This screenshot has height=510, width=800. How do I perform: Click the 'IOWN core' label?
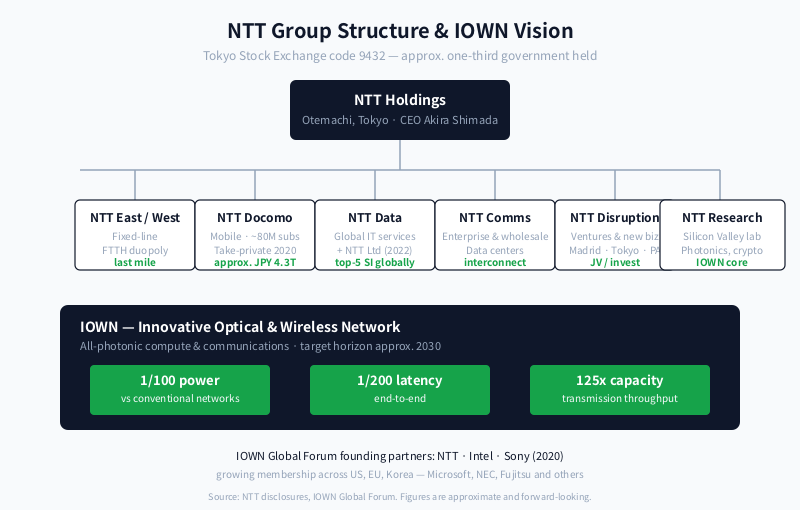tap(722, 262)
